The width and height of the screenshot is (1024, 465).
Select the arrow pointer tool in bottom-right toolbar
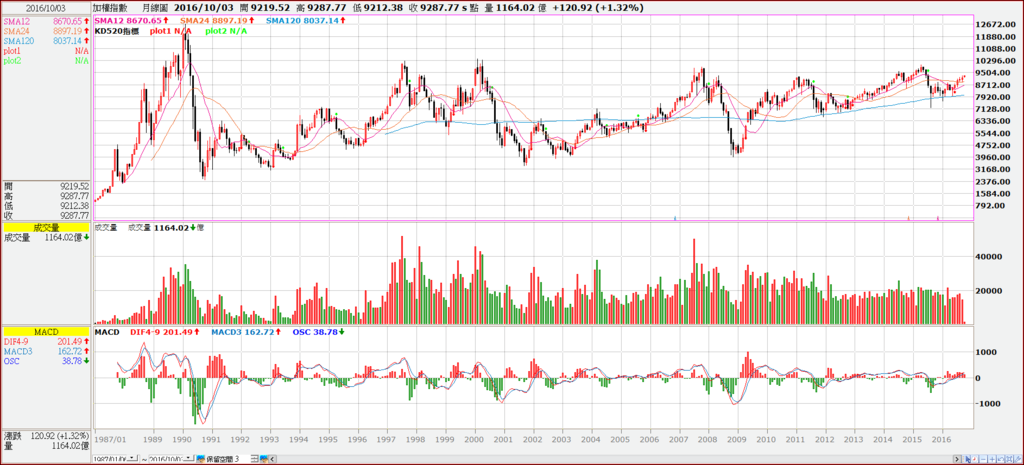tap(968, 459)
